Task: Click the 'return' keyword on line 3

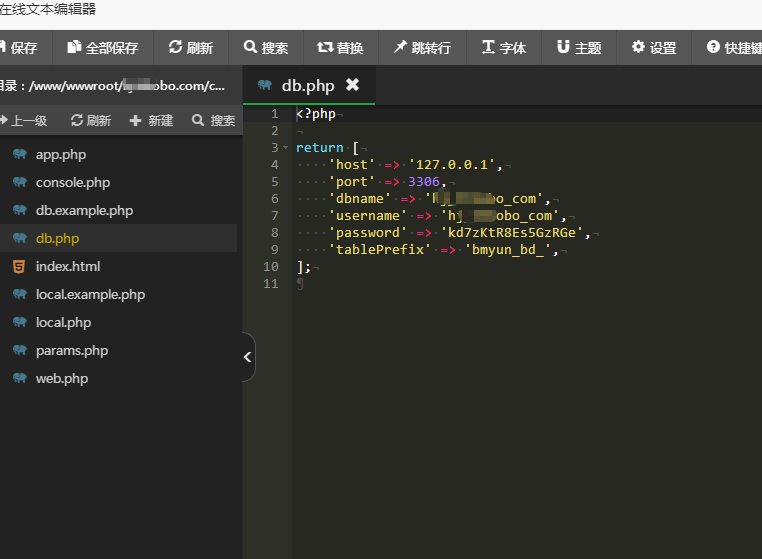Action: point(320,148)
